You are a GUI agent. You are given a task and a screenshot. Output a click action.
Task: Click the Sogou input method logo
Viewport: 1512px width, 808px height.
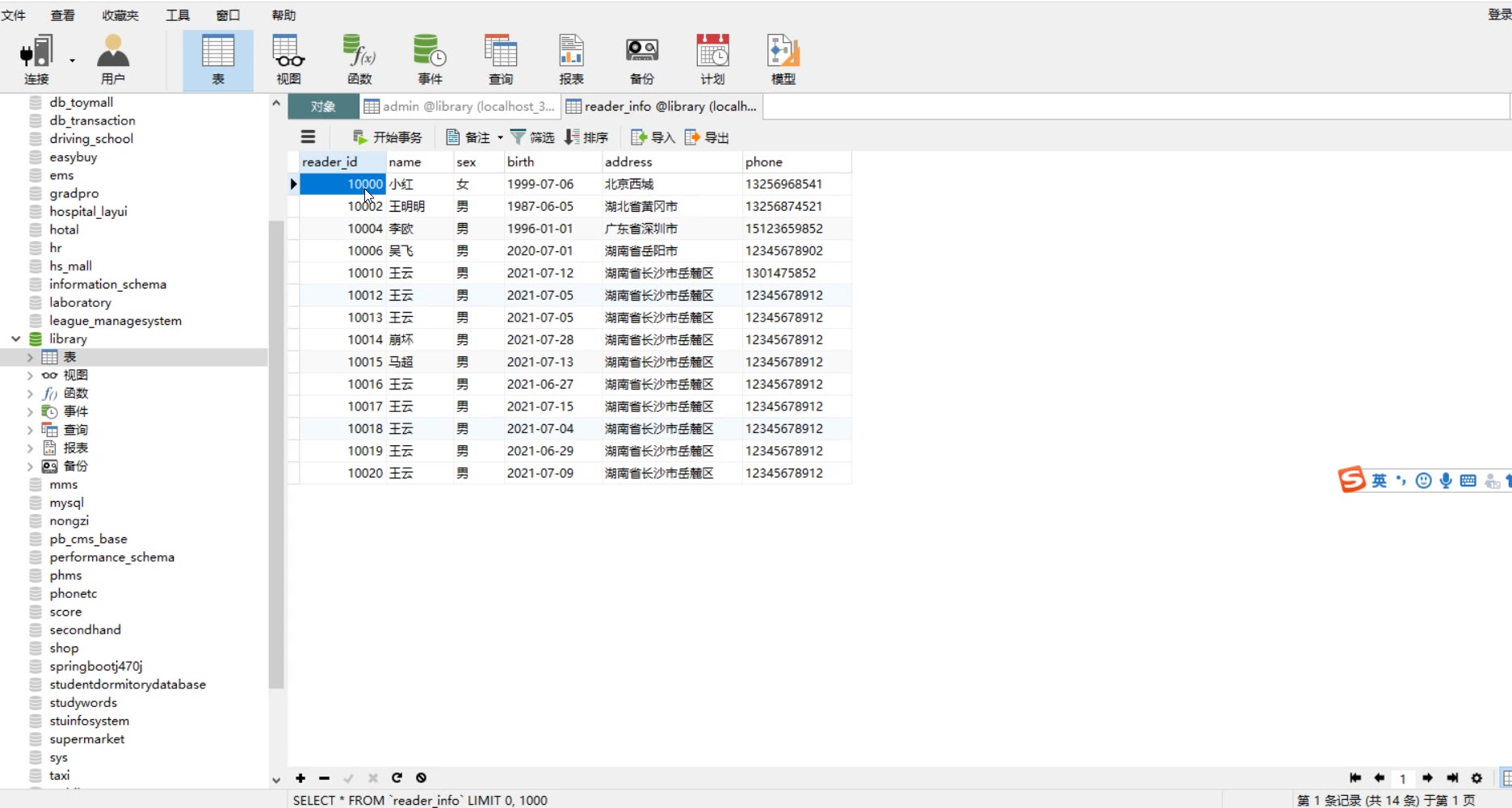1351,480
